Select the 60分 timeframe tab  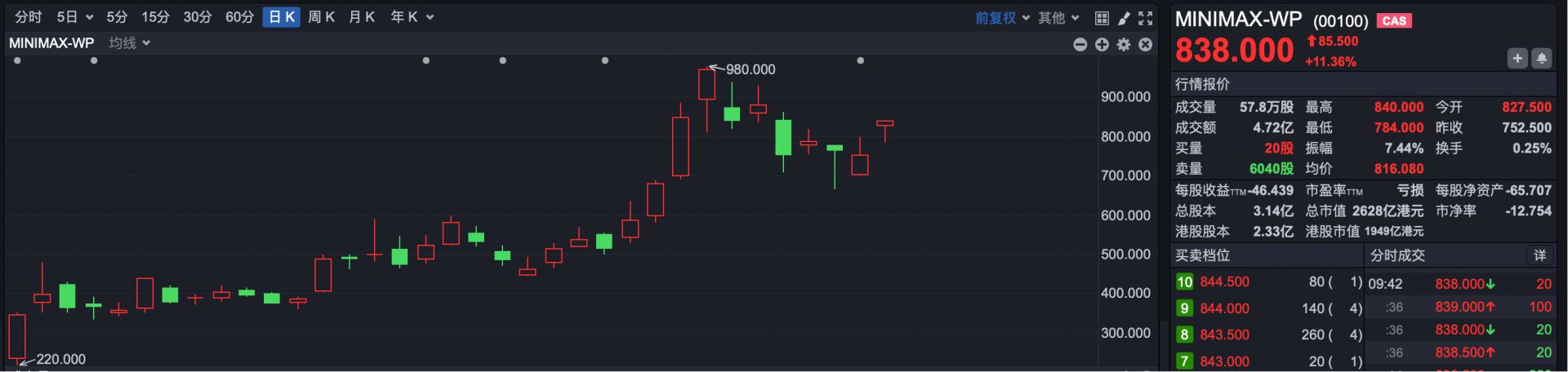(239, 17)
